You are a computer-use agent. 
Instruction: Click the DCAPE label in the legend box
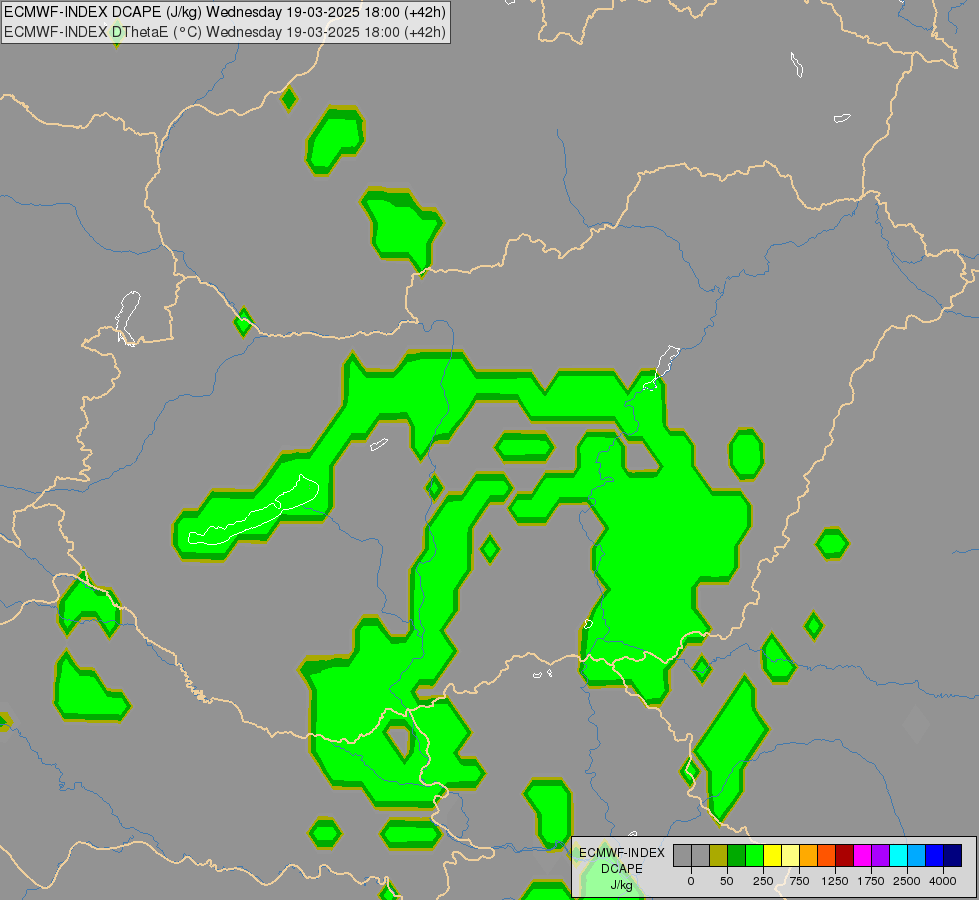pos(622,869)
